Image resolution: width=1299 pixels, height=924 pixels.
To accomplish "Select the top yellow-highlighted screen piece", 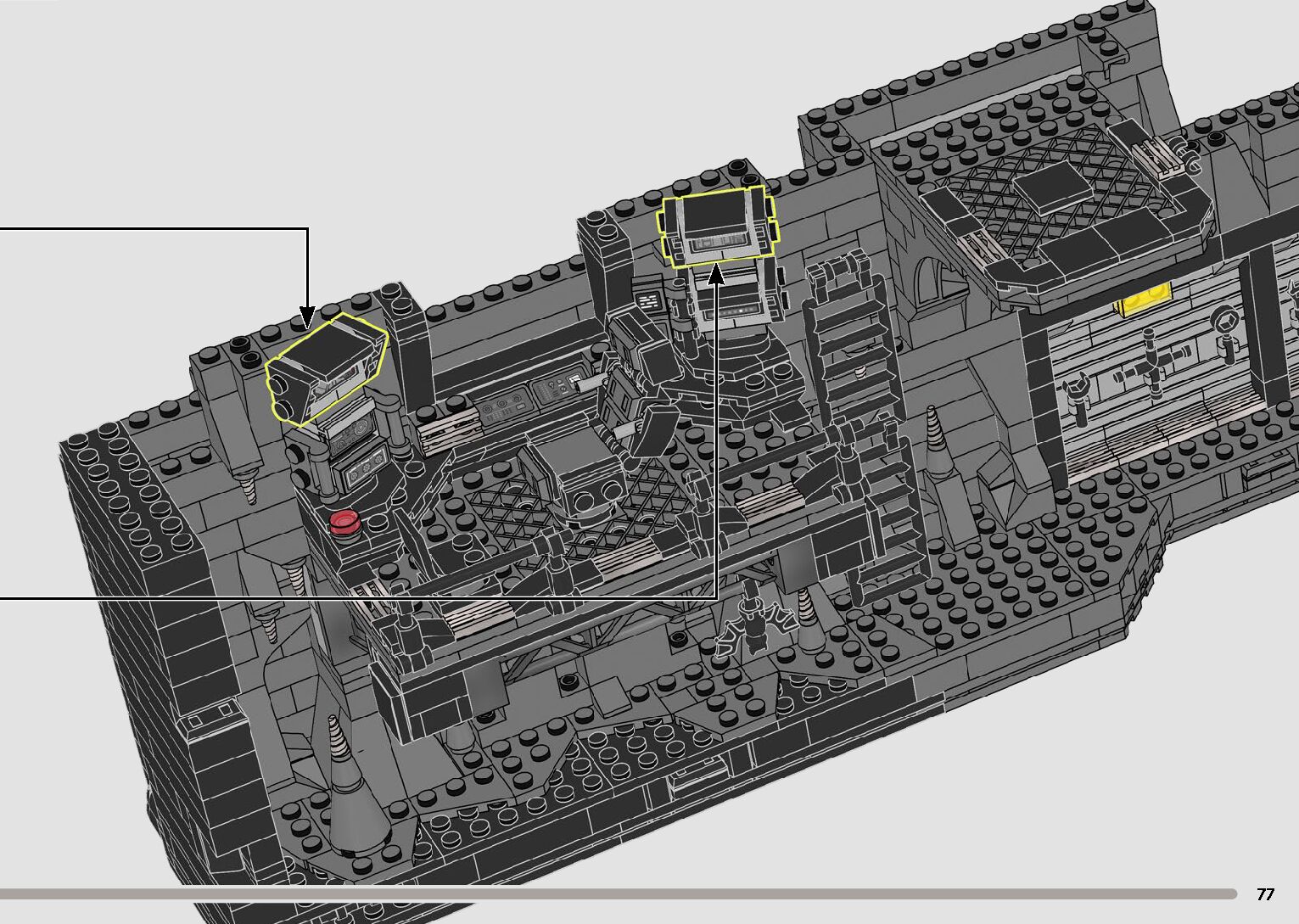I will tap(718, 227).
